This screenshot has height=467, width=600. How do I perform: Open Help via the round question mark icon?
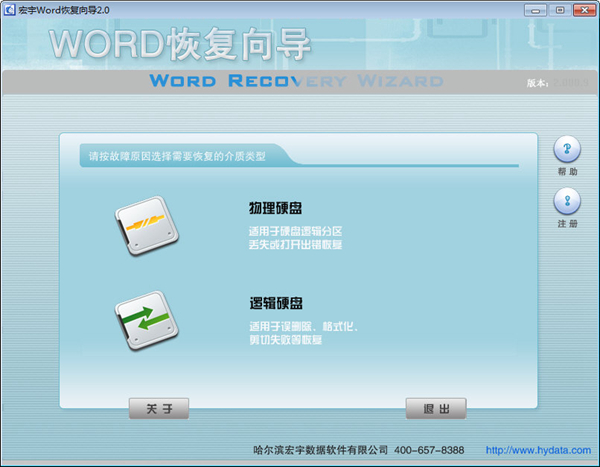(567, 149)
